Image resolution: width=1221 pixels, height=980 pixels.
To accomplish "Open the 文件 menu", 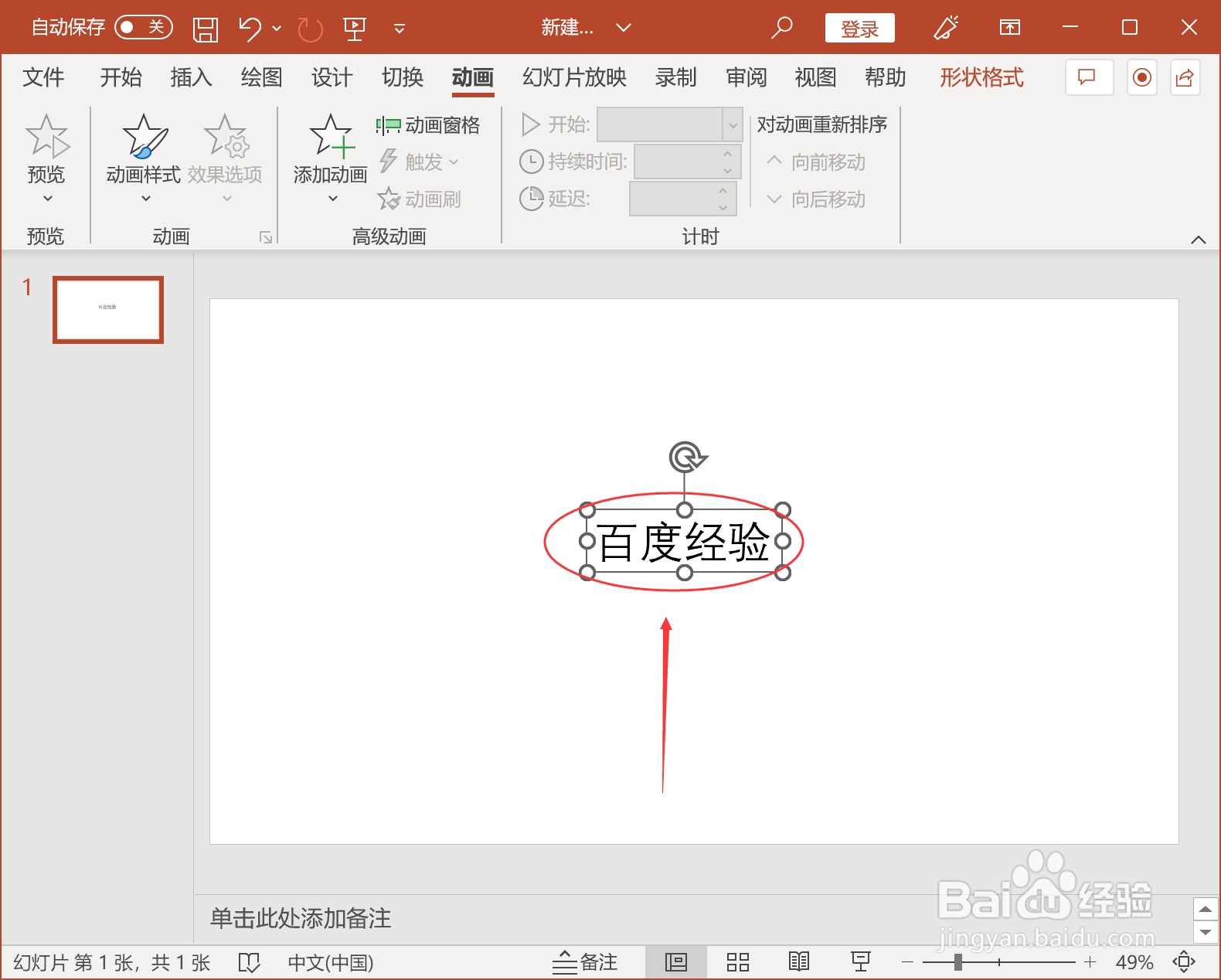I will [x=44, y=77].
